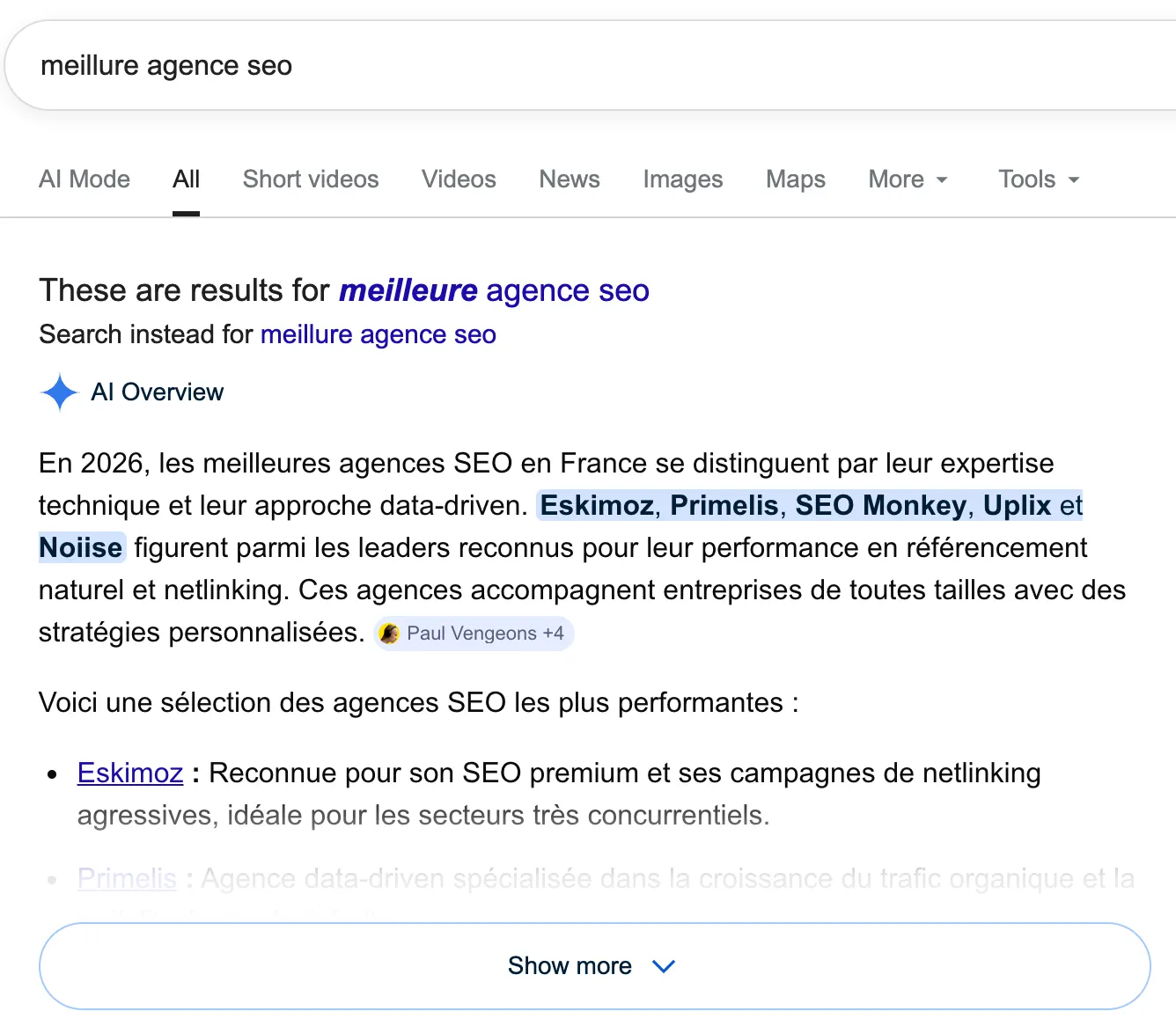Switch to the AI Mode tab

pos(85,180)
